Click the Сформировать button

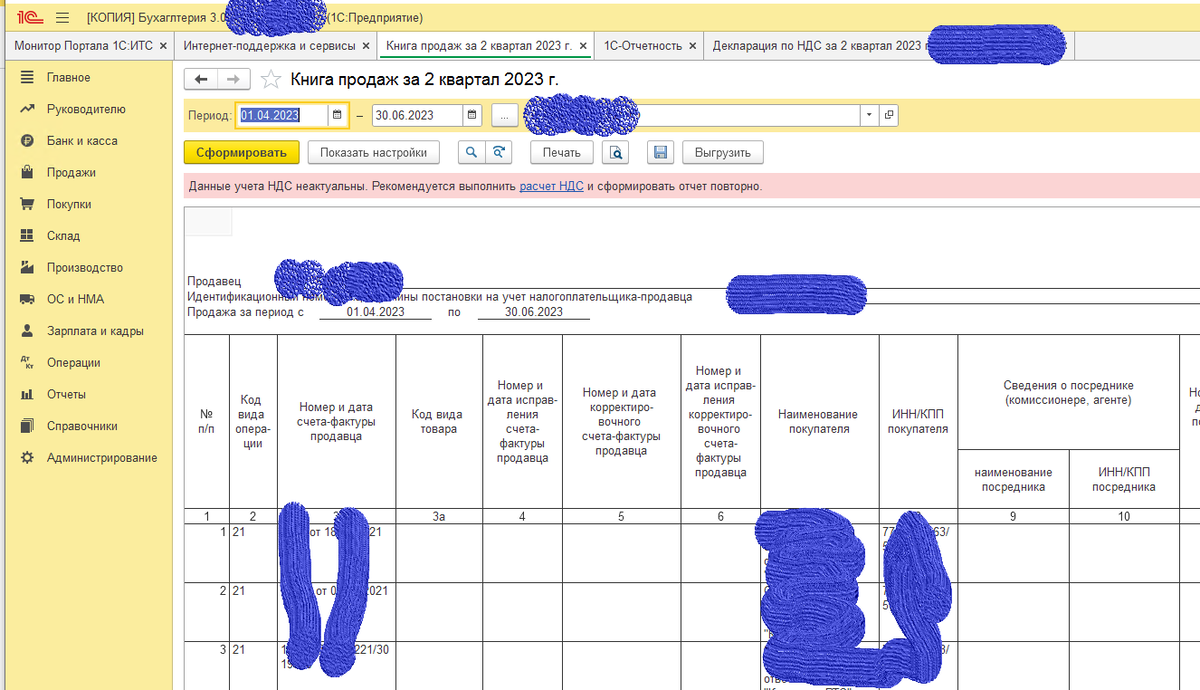click(x=241, y=153)
